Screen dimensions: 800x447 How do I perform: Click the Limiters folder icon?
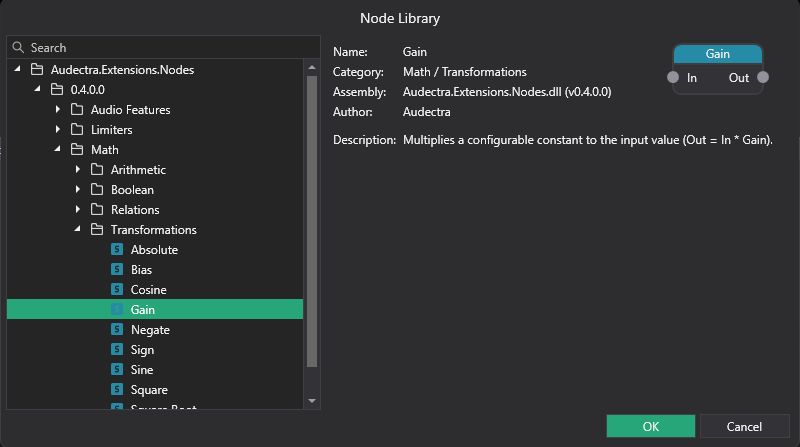[77, 129]
